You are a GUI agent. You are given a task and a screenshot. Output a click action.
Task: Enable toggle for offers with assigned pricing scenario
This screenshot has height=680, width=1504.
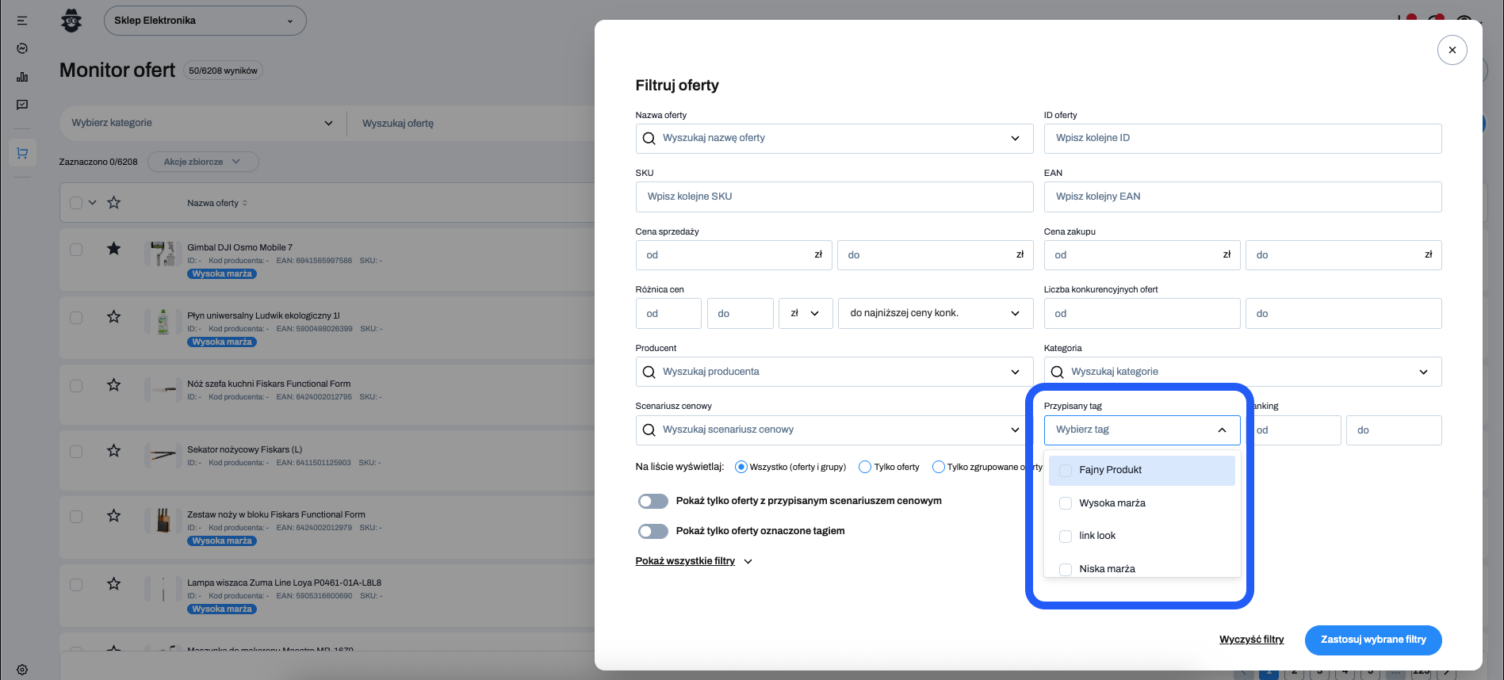coord(652,501)
